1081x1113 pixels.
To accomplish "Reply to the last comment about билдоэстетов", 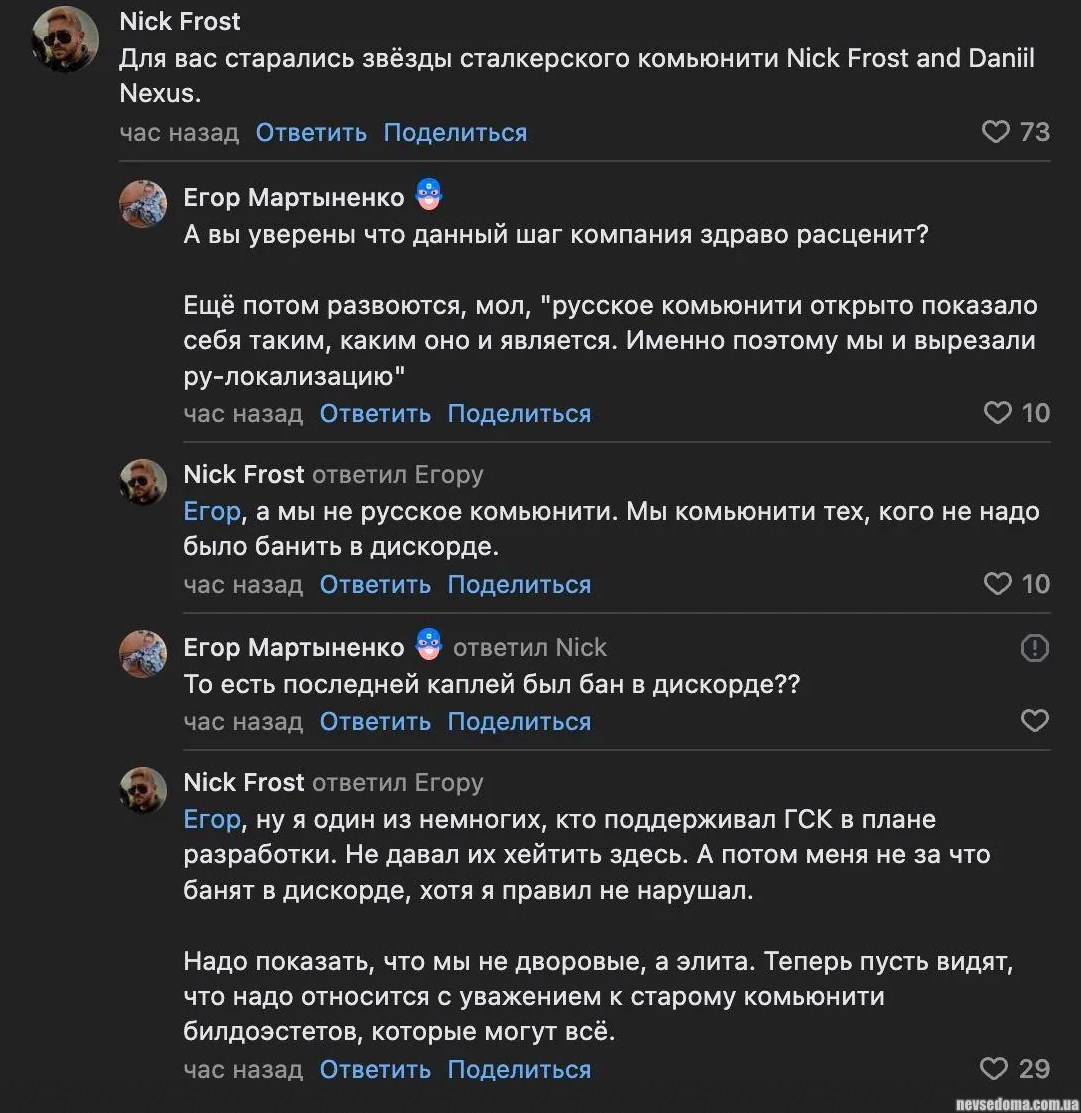I will [x=375, y=1069].
